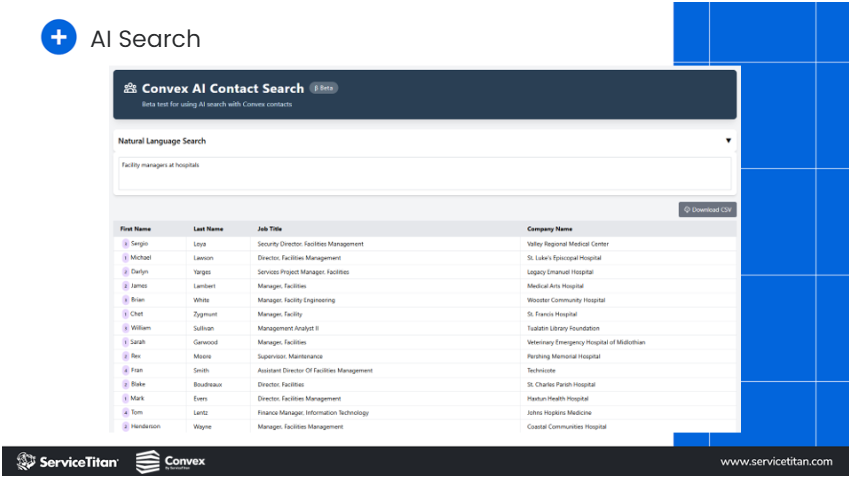Click the badge icon next to Darlyn
Image resolution: width=851 pixels, height=478 pixels.
click(x=125, y=272)
